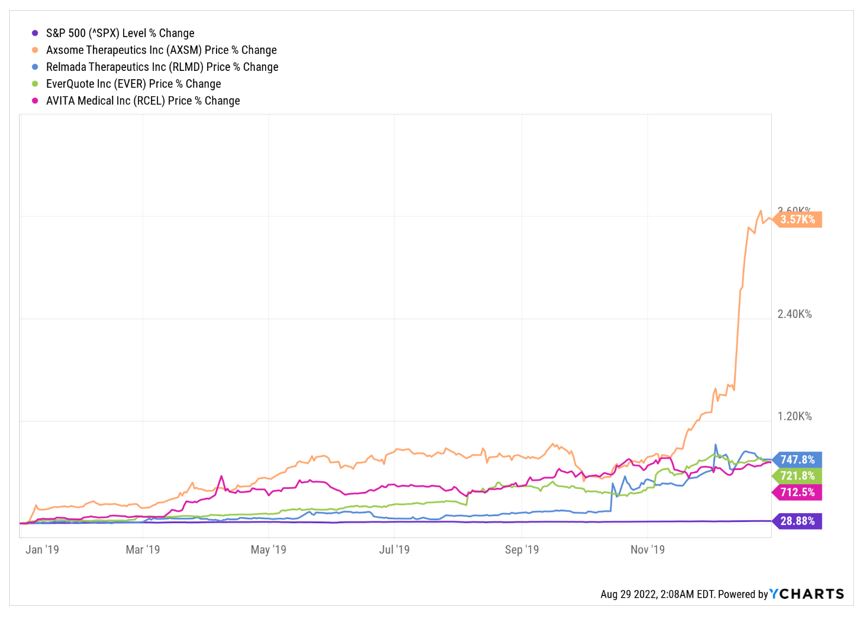Viewport: 867px width, 617px height.
Task: Click the blue Relmada Therapeutics legend dot
Action: [36, 67]
